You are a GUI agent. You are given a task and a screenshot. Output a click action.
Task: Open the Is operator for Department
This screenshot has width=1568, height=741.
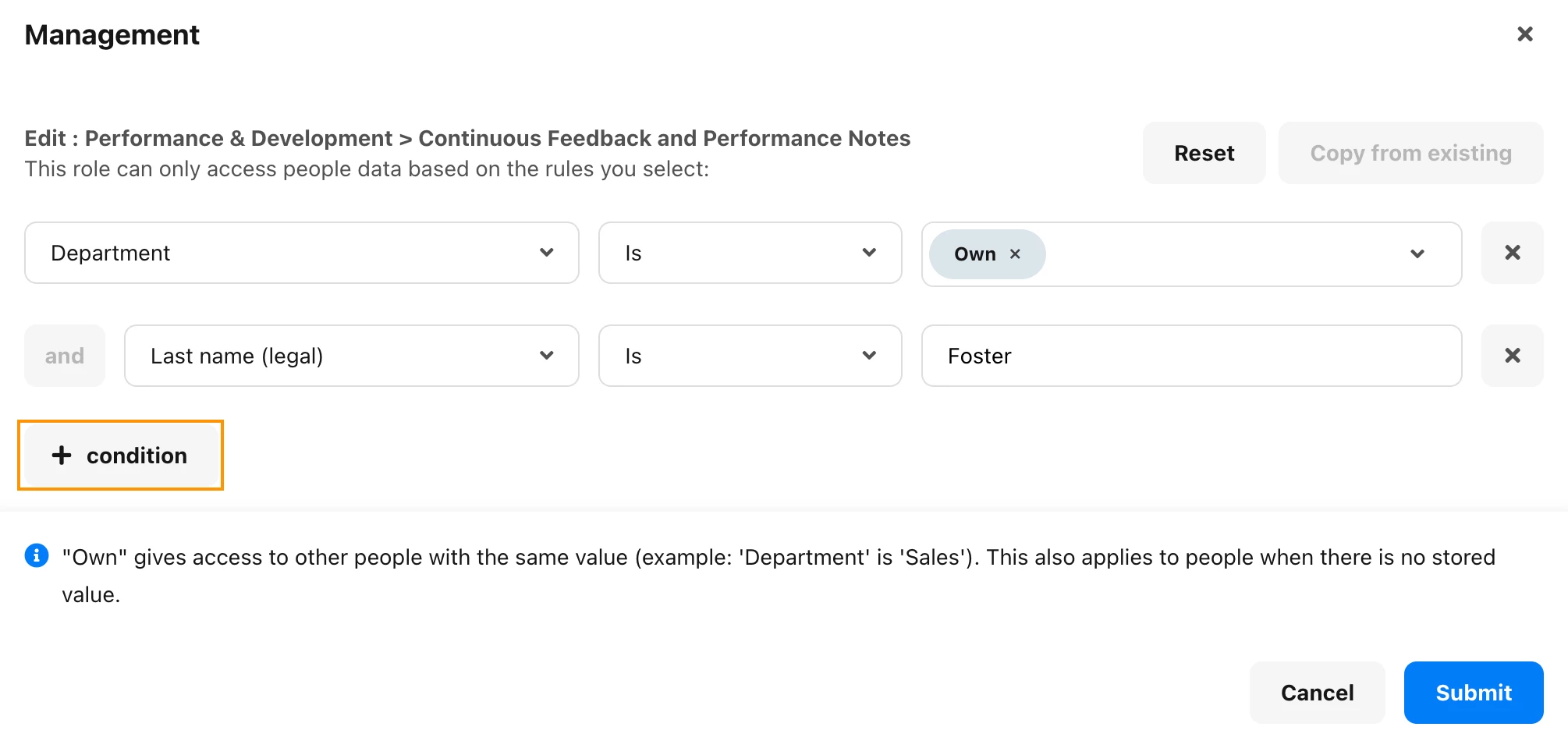[750, 253]
